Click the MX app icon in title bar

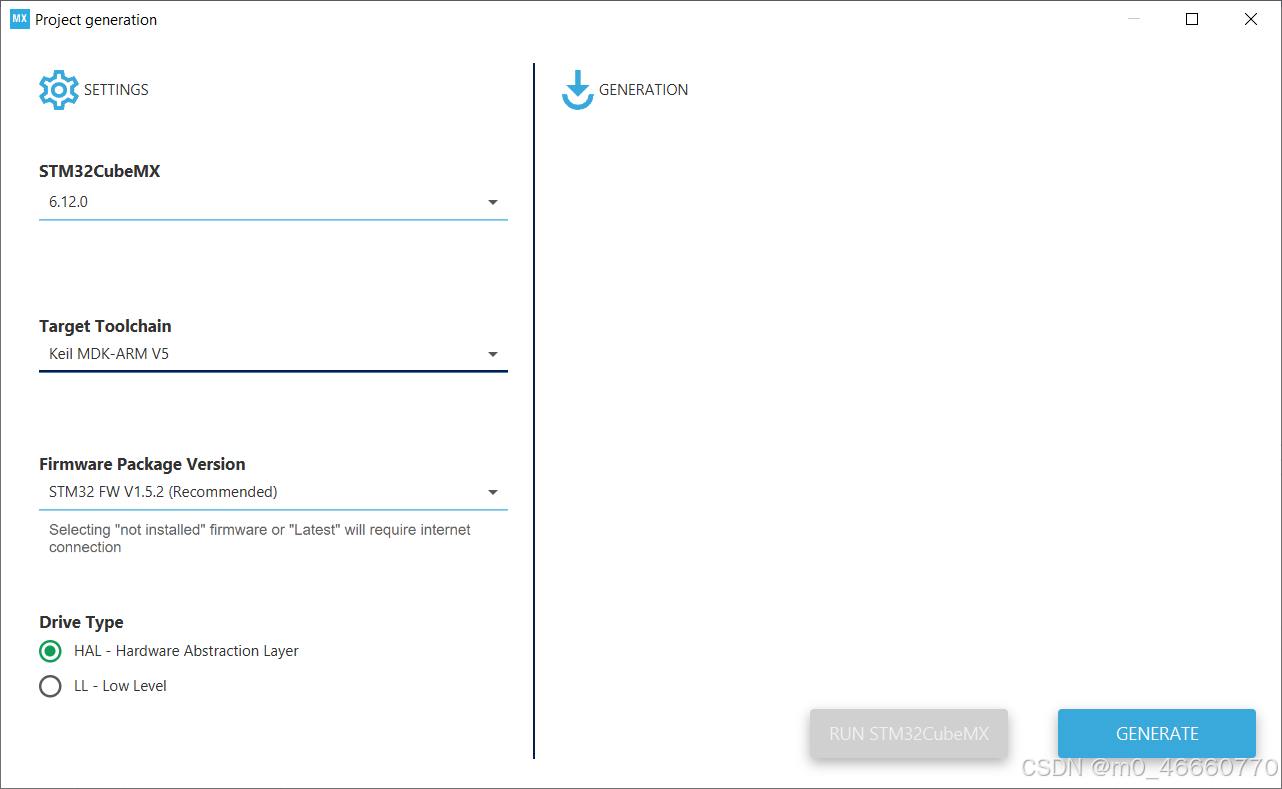pyautogui.click(x=20, y=19)
